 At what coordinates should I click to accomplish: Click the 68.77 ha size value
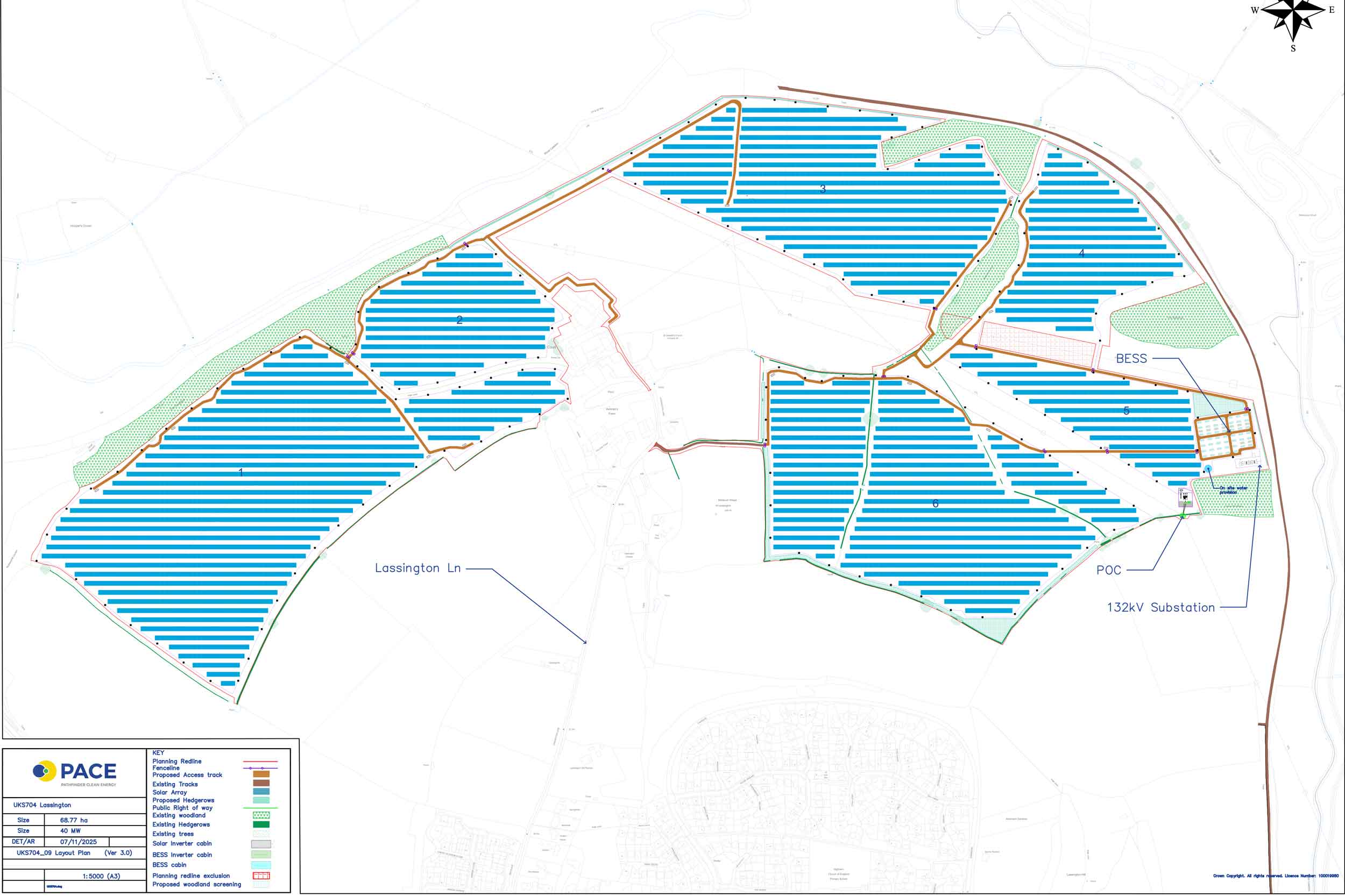(74, 820)
